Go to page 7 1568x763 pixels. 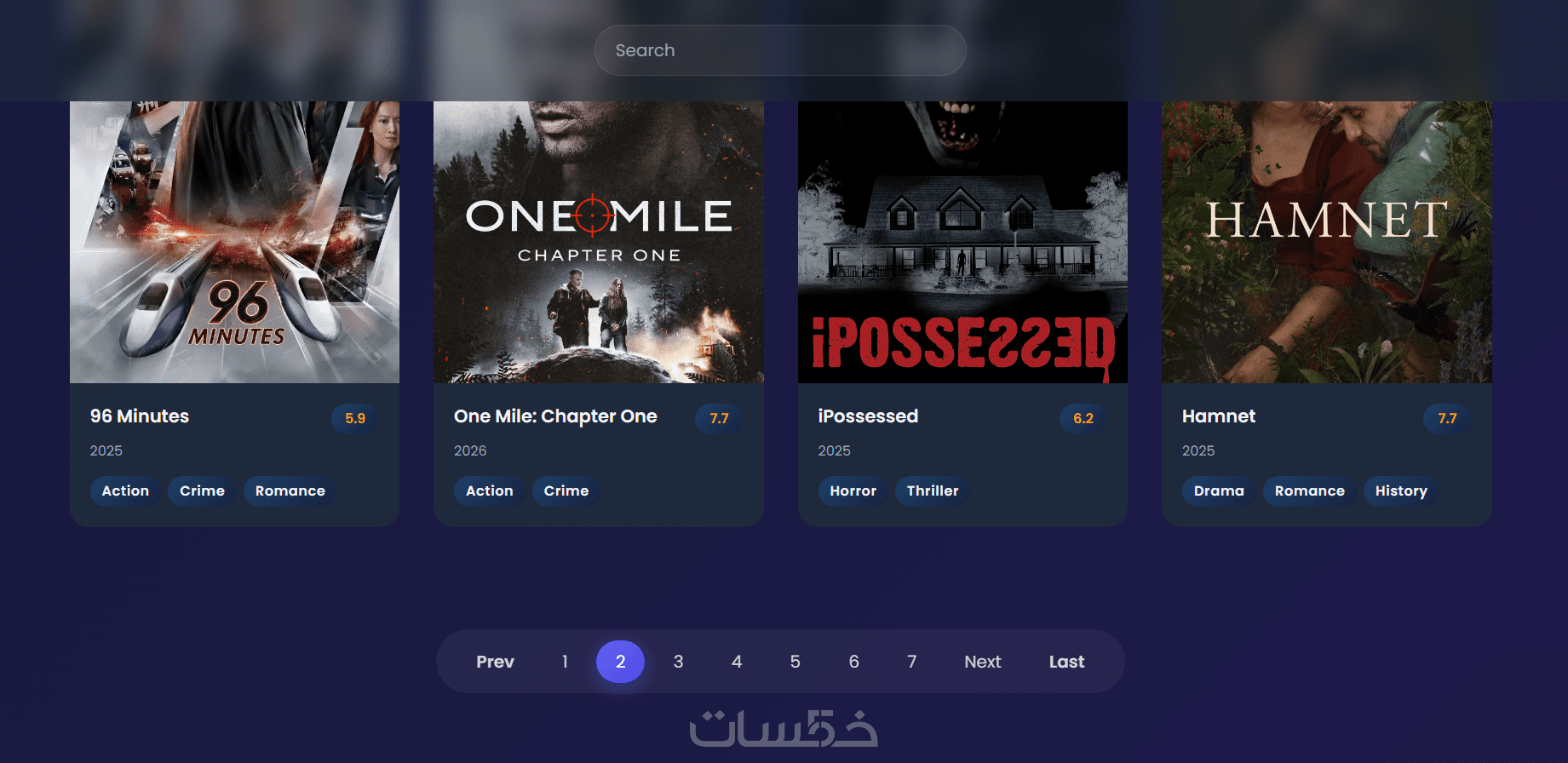tap(912, 662)
